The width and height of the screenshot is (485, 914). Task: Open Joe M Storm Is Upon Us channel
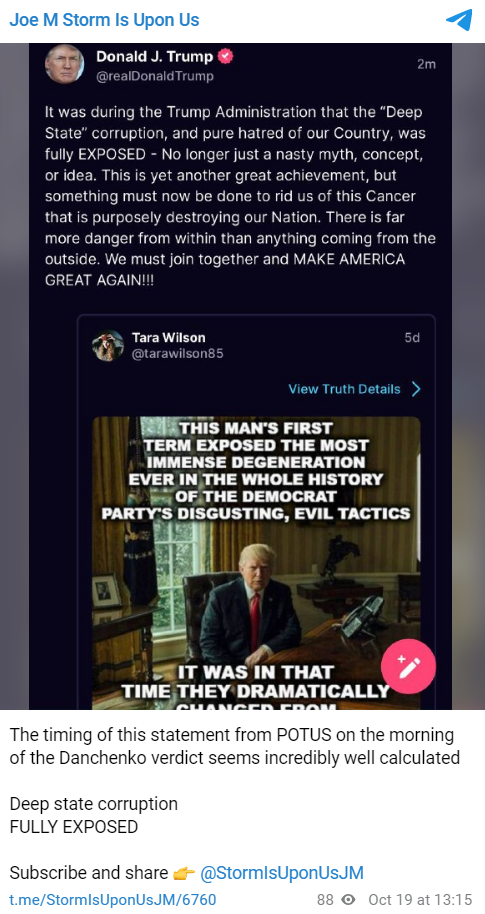[104, 20]
